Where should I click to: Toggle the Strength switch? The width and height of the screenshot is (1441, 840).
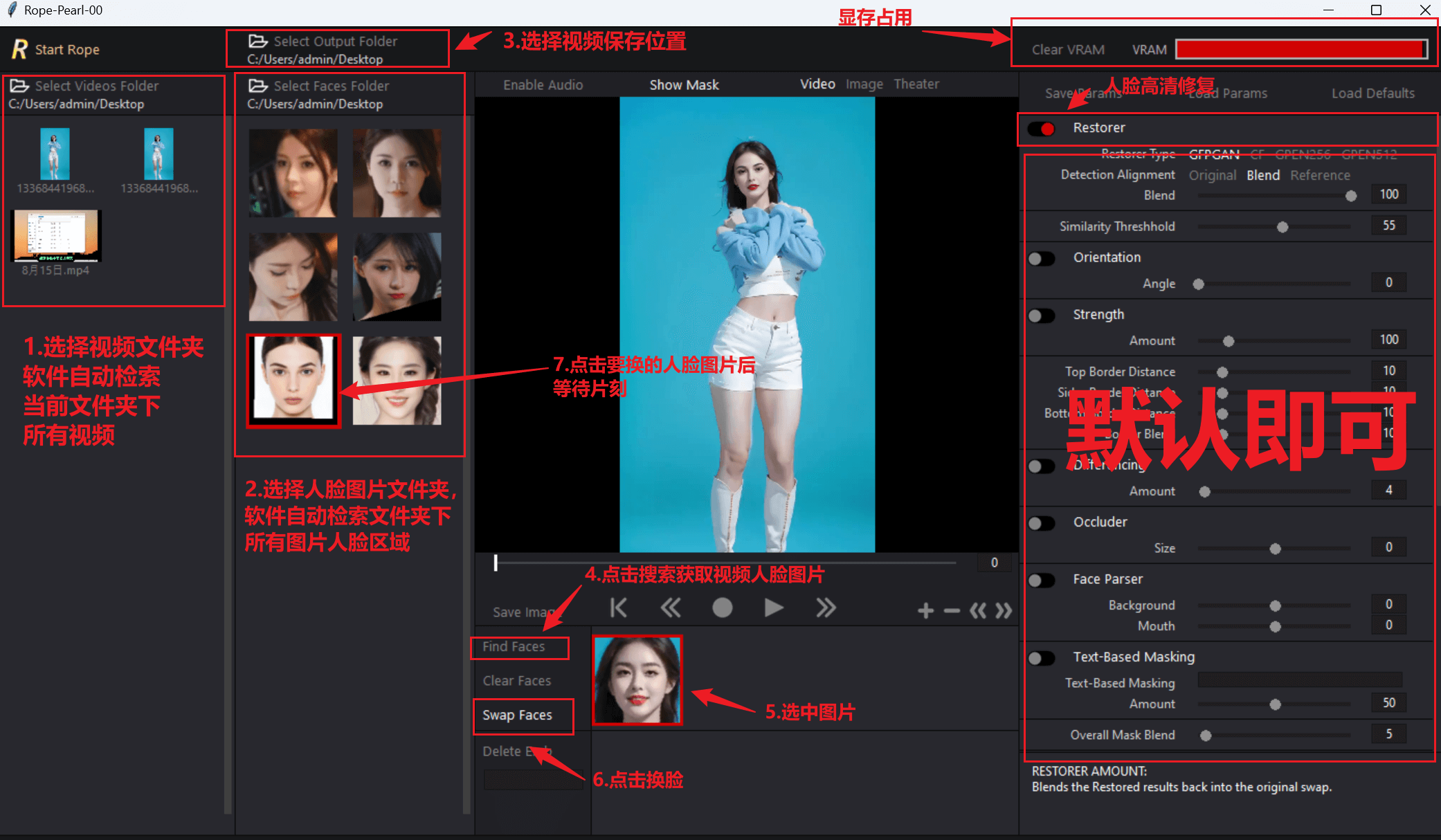point(1042,316)
